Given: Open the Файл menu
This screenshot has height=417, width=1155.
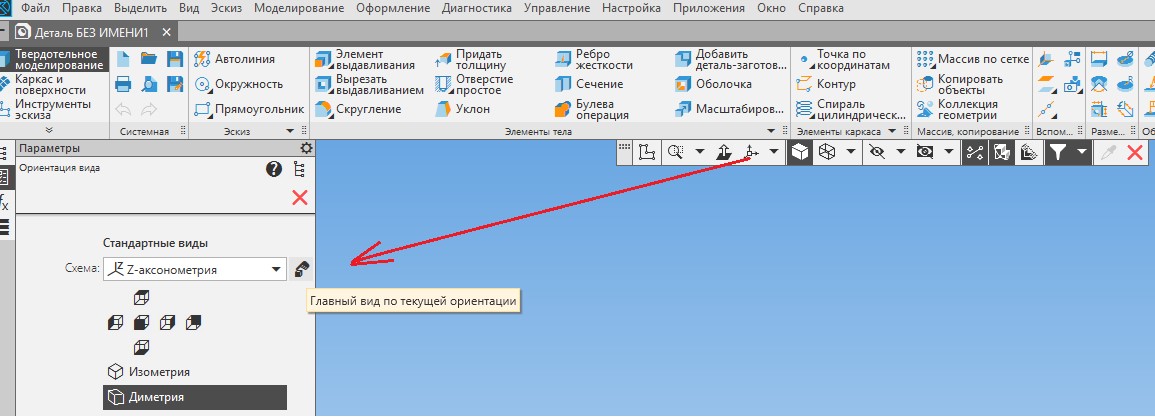Looking at the screenshot, I should point(35,9).
